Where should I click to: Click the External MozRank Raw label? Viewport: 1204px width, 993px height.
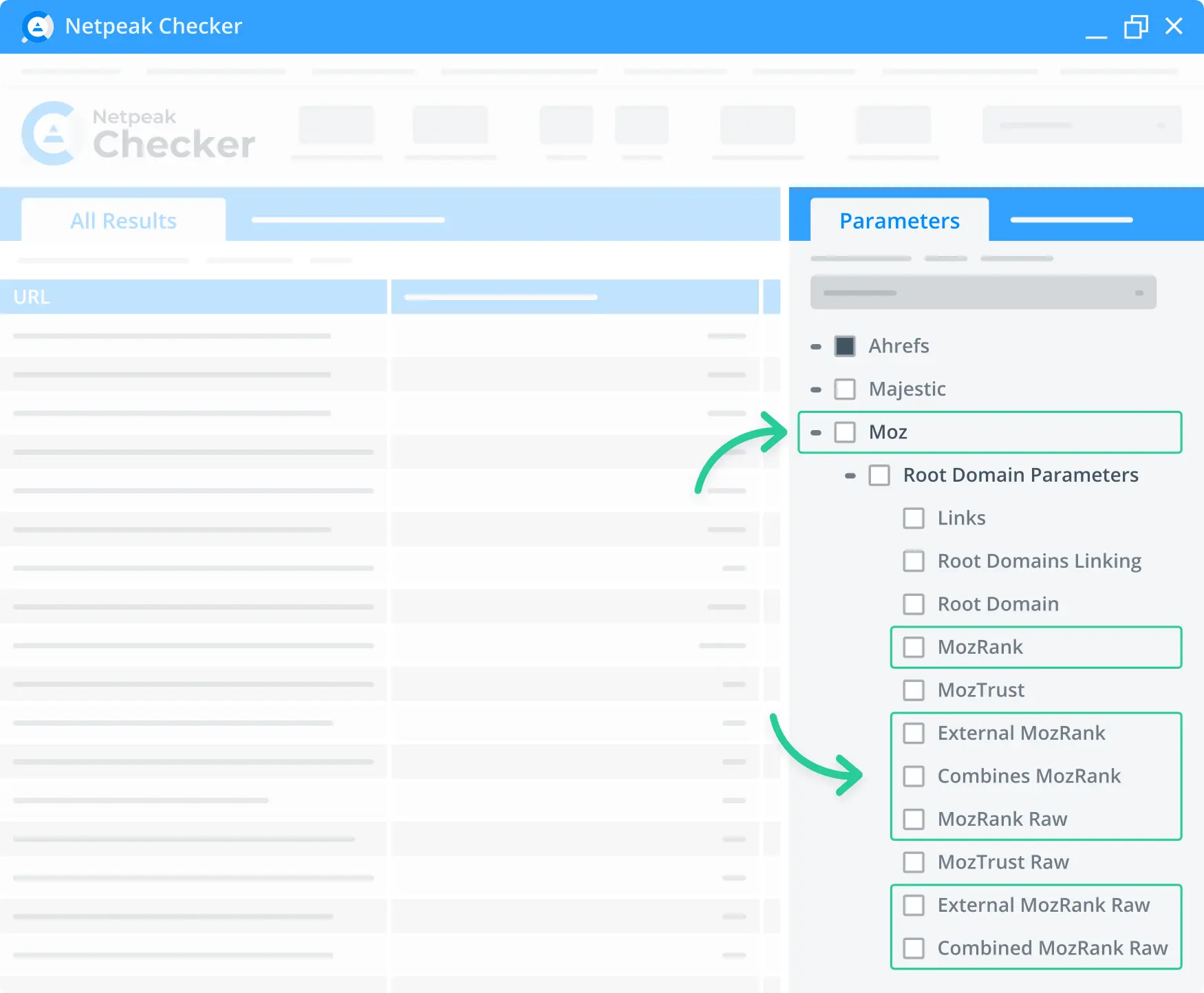click(x=1043, y=906)
